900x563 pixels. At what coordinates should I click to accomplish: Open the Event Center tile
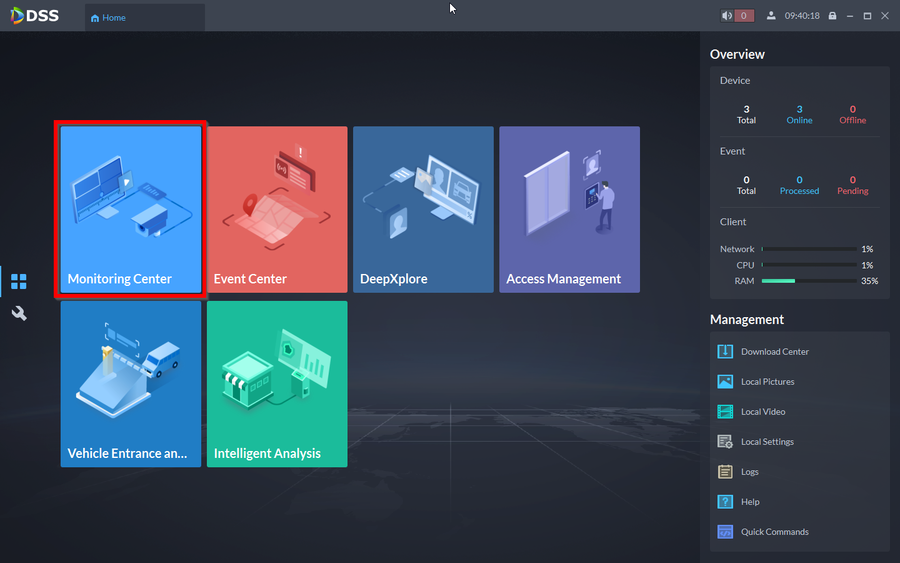click(x=277, y=209)
